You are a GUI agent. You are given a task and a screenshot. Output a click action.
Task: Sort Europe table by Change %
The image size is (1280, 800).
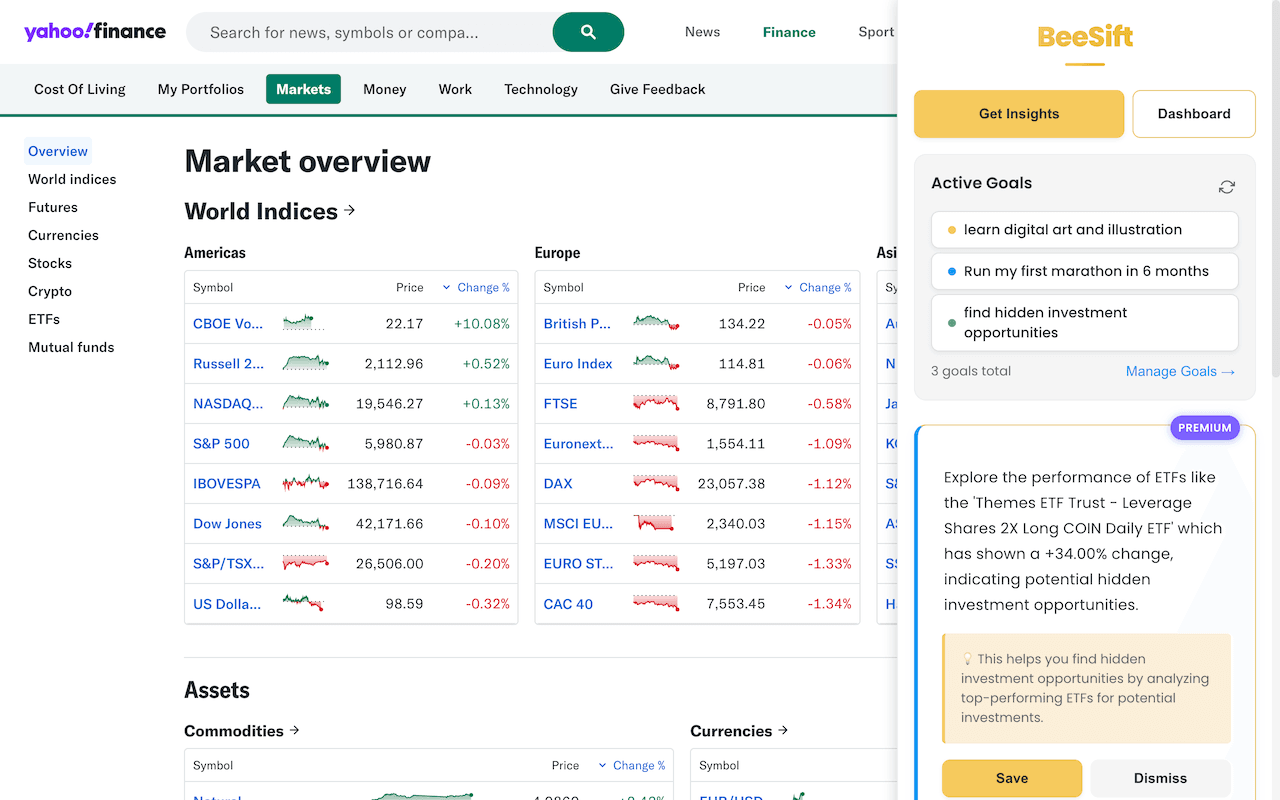click(819, 287)
